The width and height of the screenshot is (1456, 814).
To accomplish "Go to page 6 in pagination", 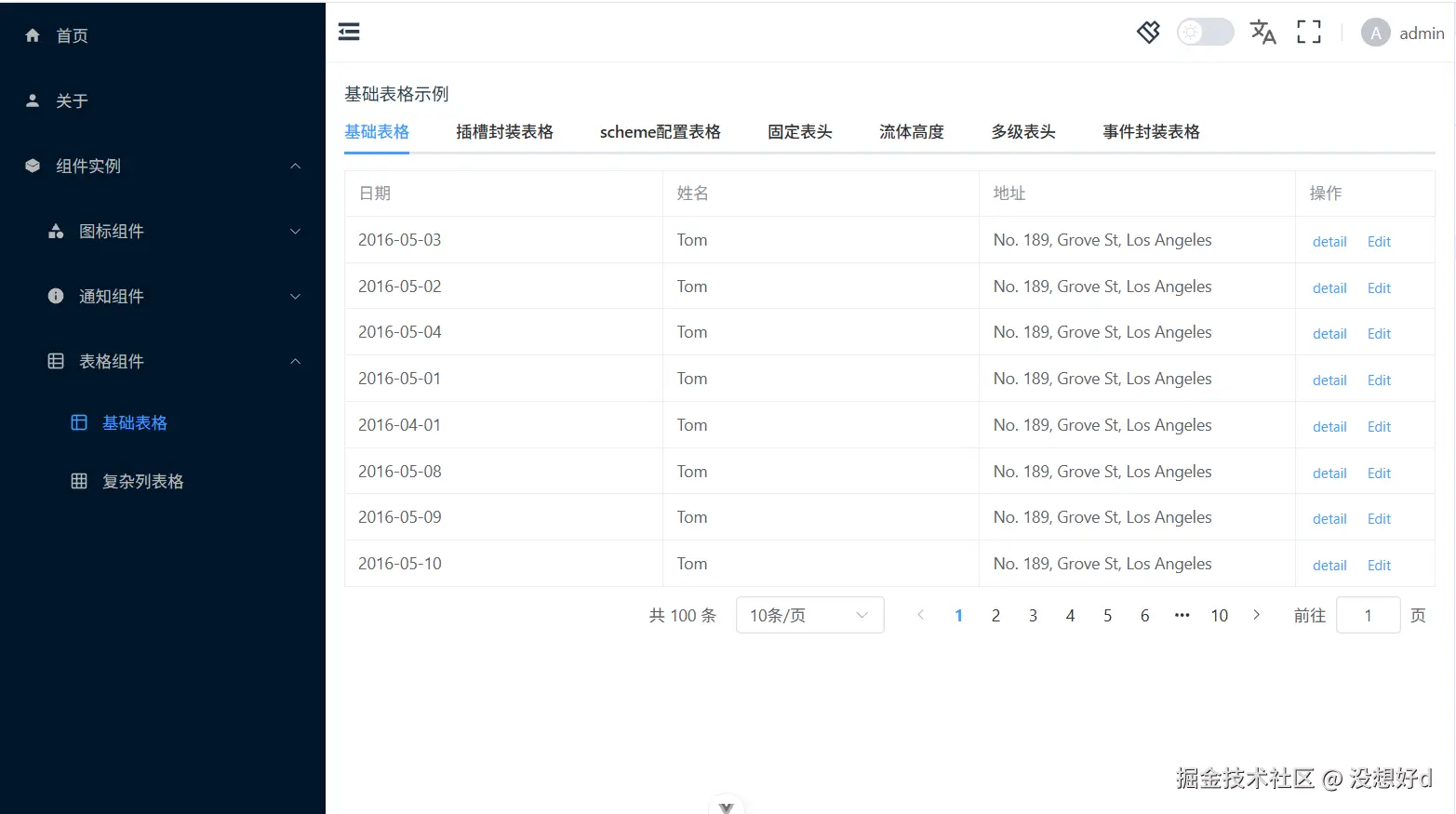I will pos(1144,615).
